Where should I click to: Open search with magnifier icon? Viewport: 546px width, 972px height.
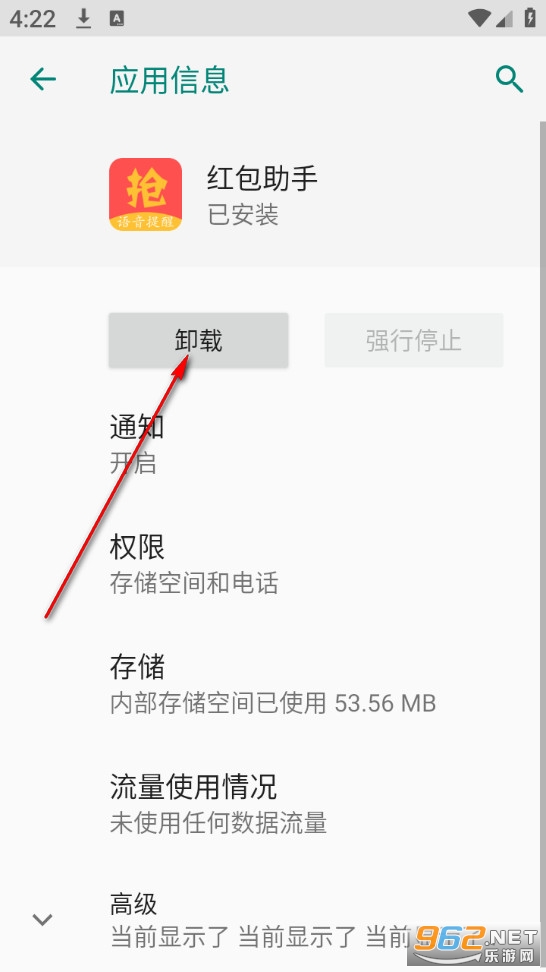click(509, 79)
